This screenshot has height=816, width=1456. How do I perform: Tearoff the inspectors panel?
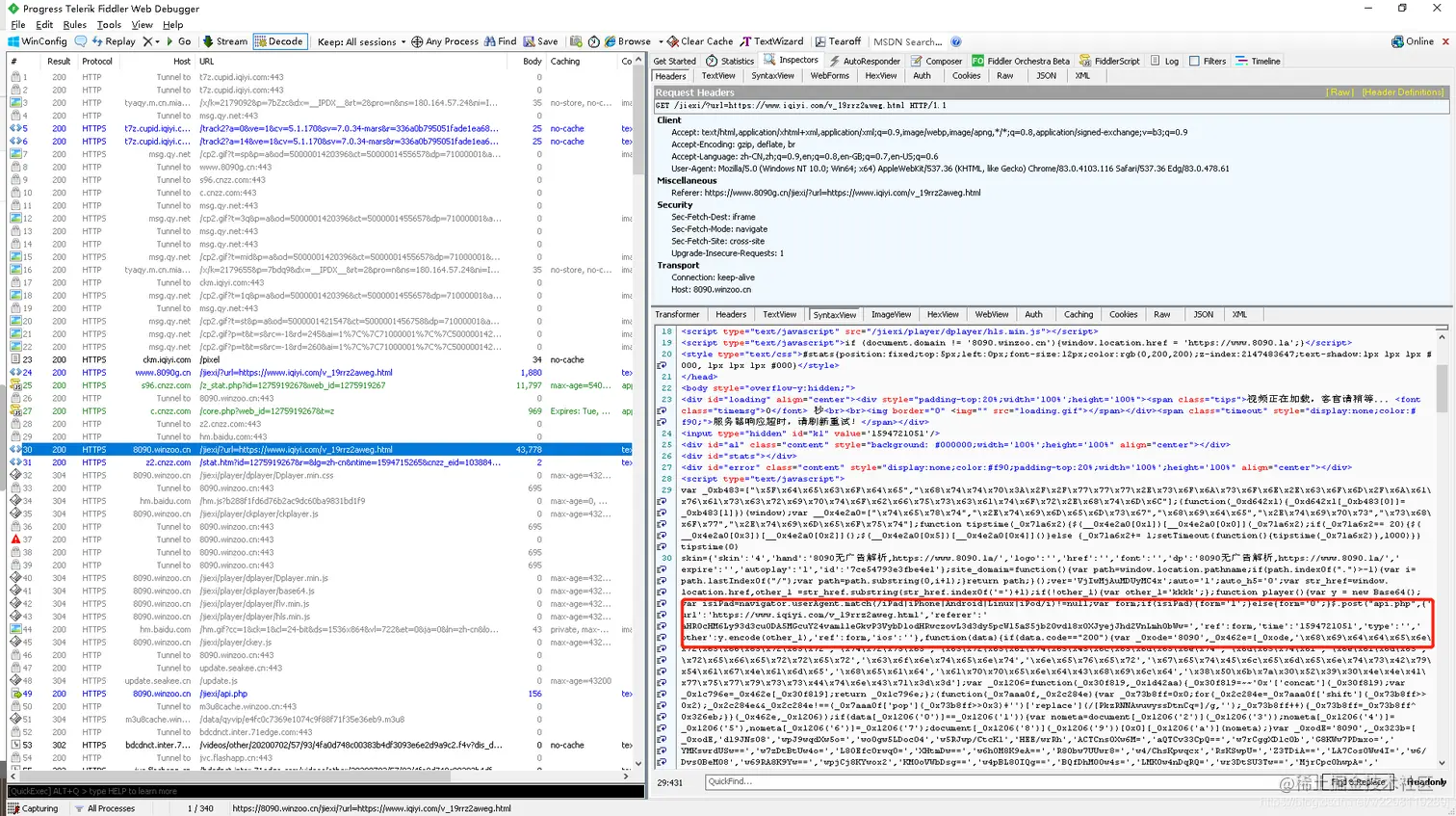838,41
